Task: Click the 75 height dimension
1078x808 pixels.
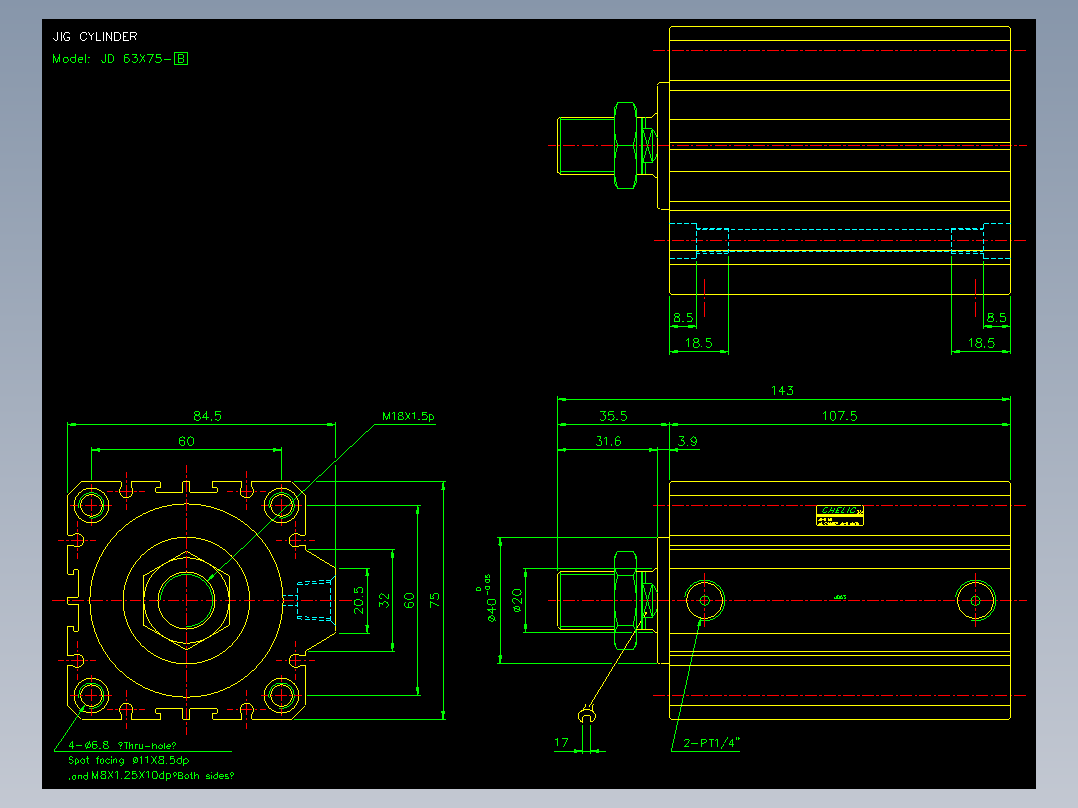Action: 434,600
